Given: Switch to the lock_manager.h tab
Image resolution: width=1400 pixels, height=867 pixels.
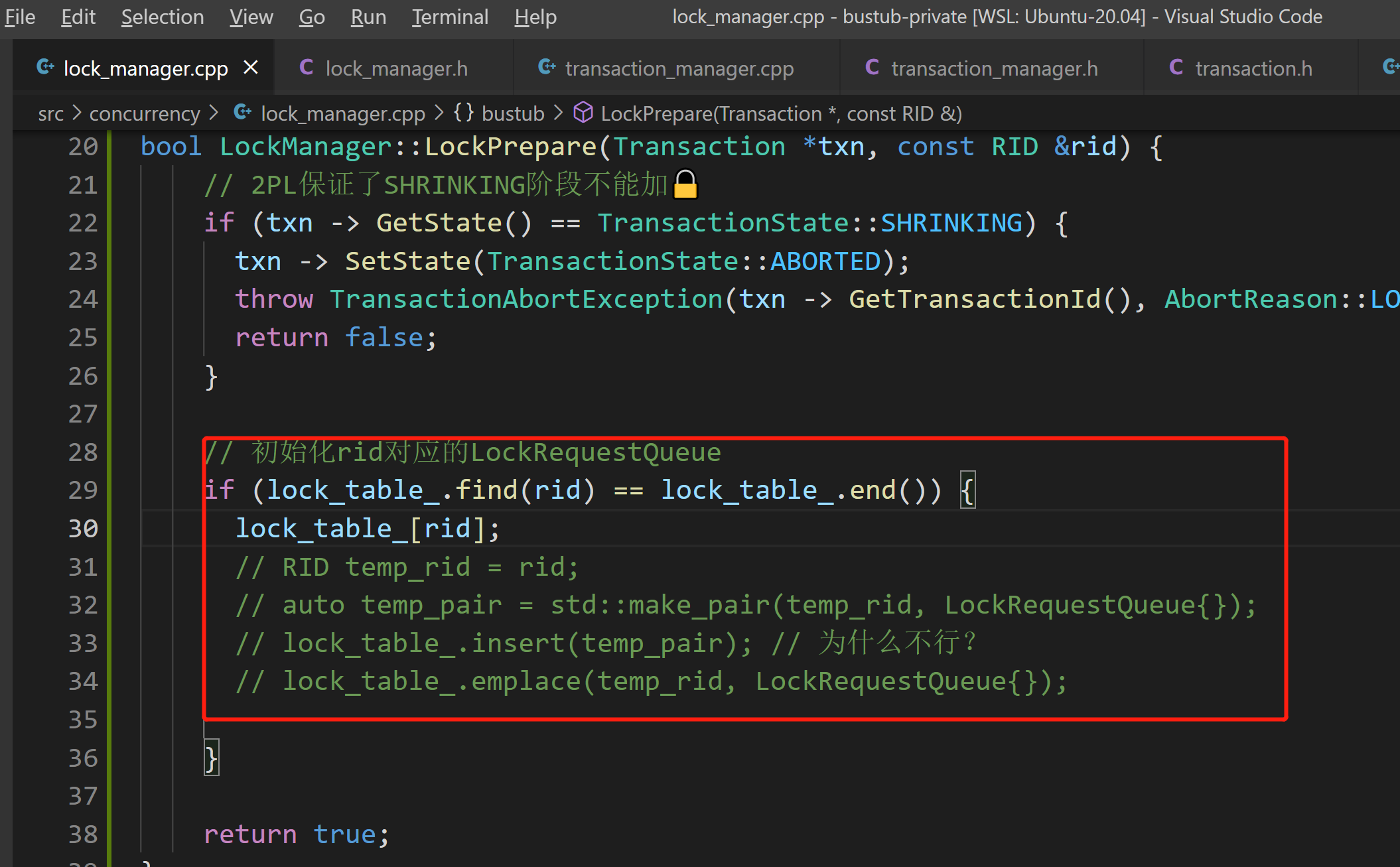Looking at the screenshot, I should pos(396,68).
